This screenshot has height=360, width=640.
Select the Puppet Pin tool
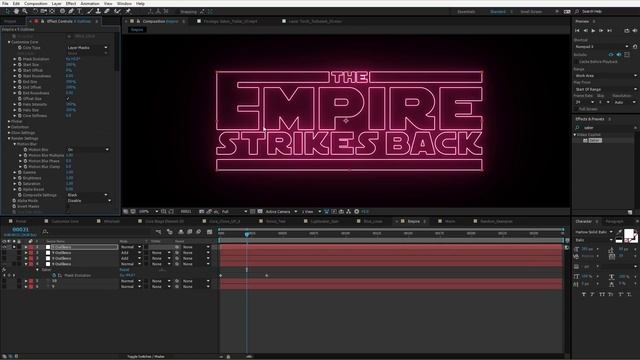pyautogui.click(x=128, y=11)
